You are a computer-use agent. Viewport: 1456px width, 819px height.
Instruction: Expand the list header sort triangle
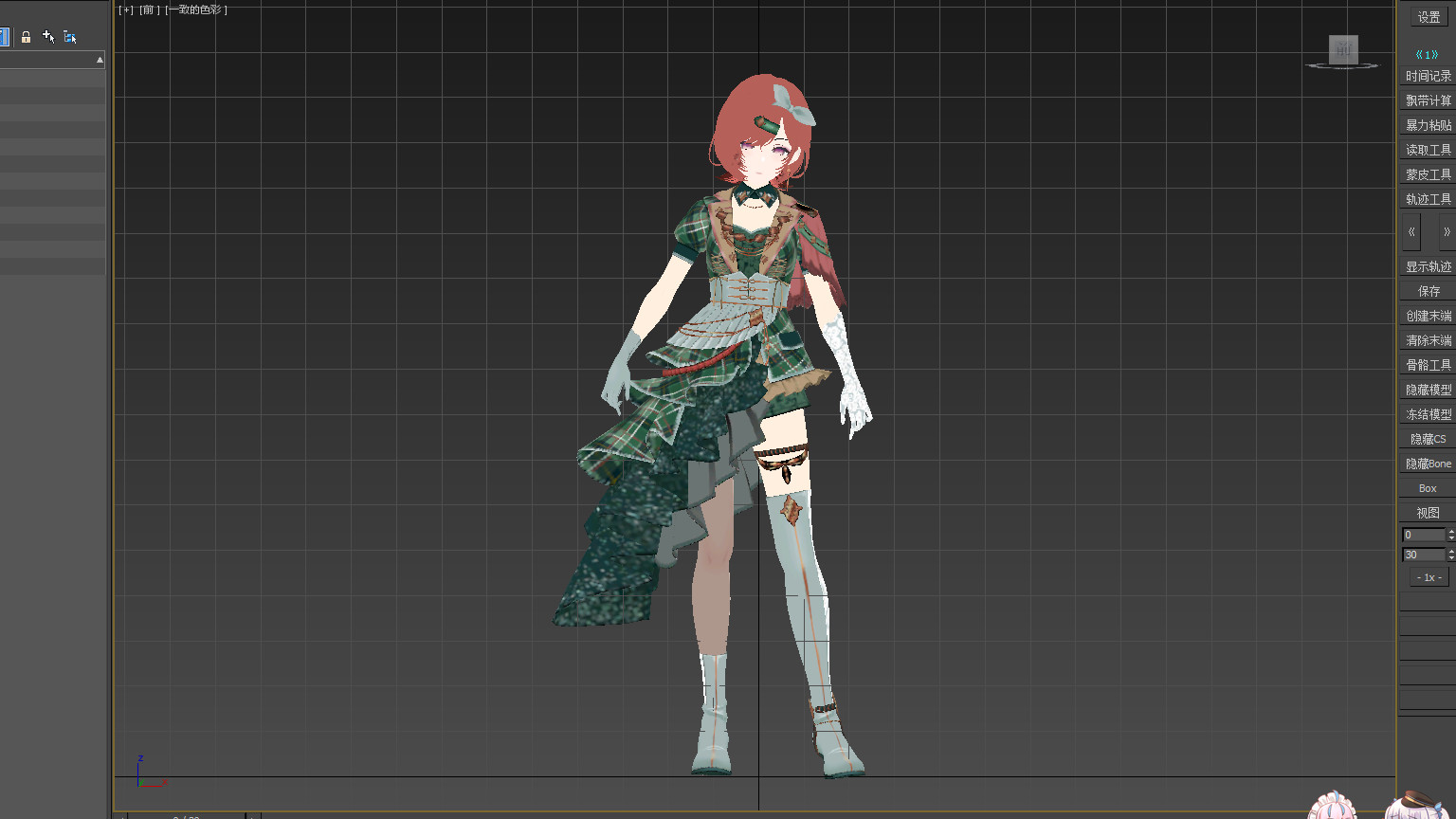100,60
